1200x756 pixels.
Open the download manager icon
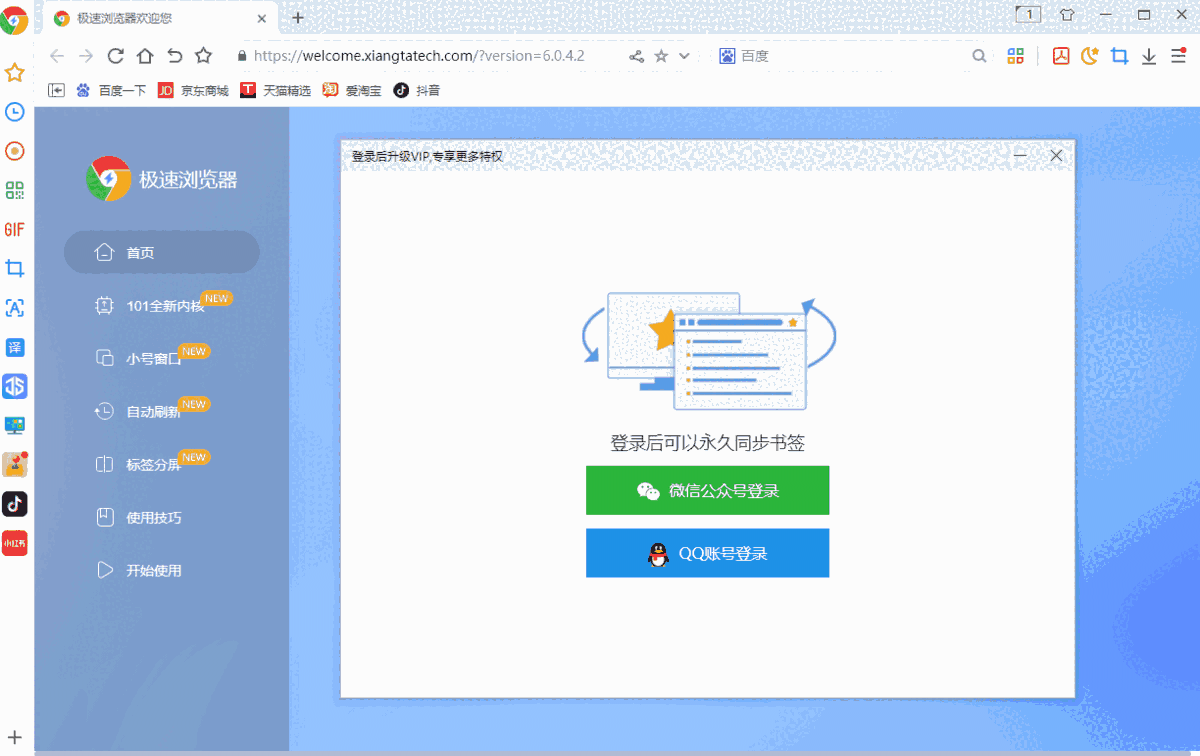pos(1148,56)
